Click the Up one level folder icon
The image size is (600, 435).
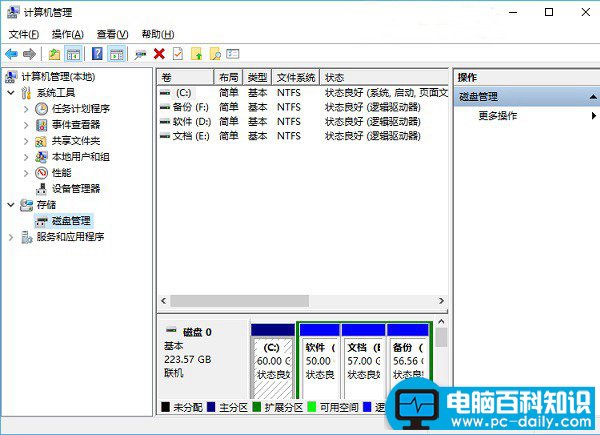pos(54,54)
